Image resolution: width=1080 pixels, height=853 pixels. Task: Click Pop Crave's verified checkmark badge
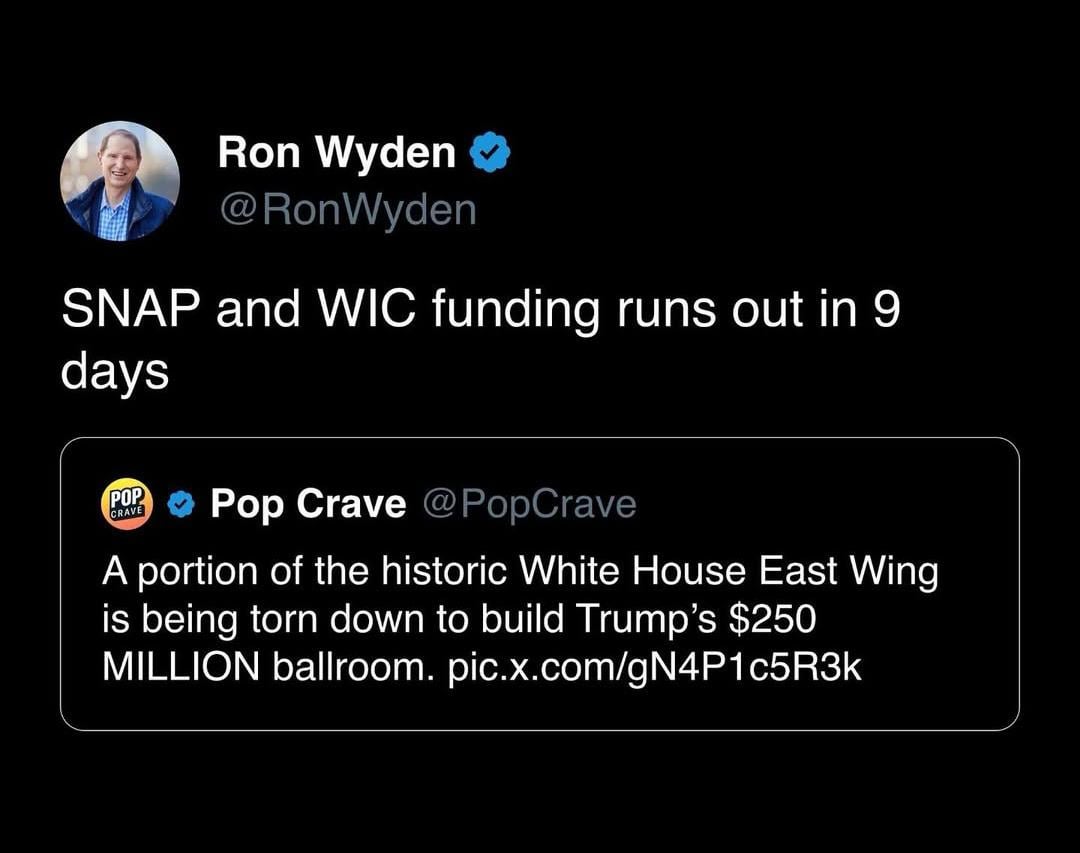click(x=180, y=505)
